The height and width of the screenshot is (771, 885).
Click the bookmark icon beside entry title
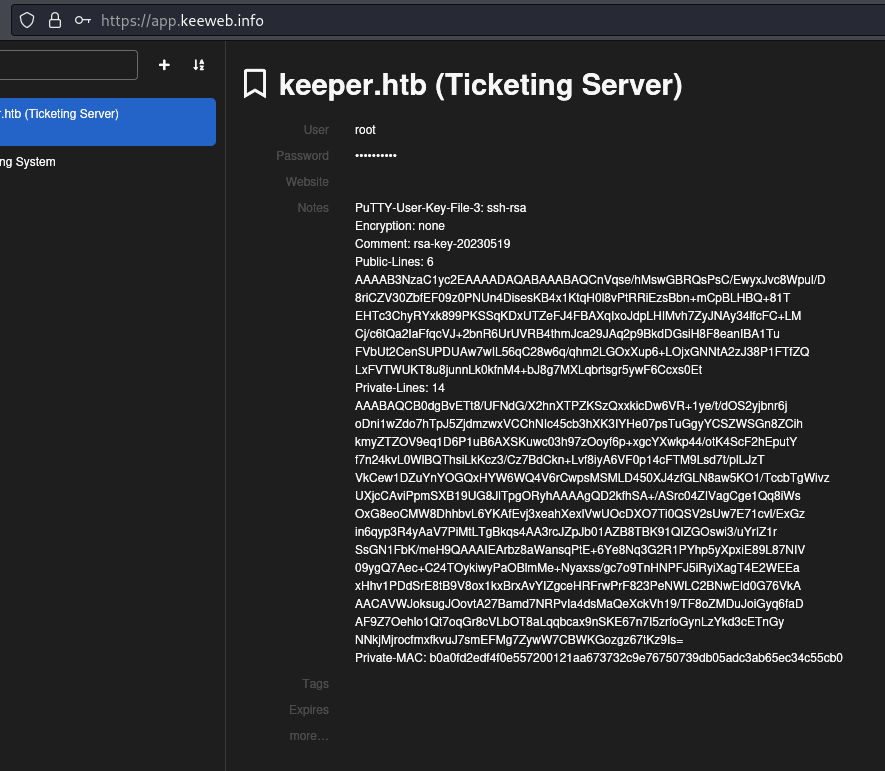(256, 85)
